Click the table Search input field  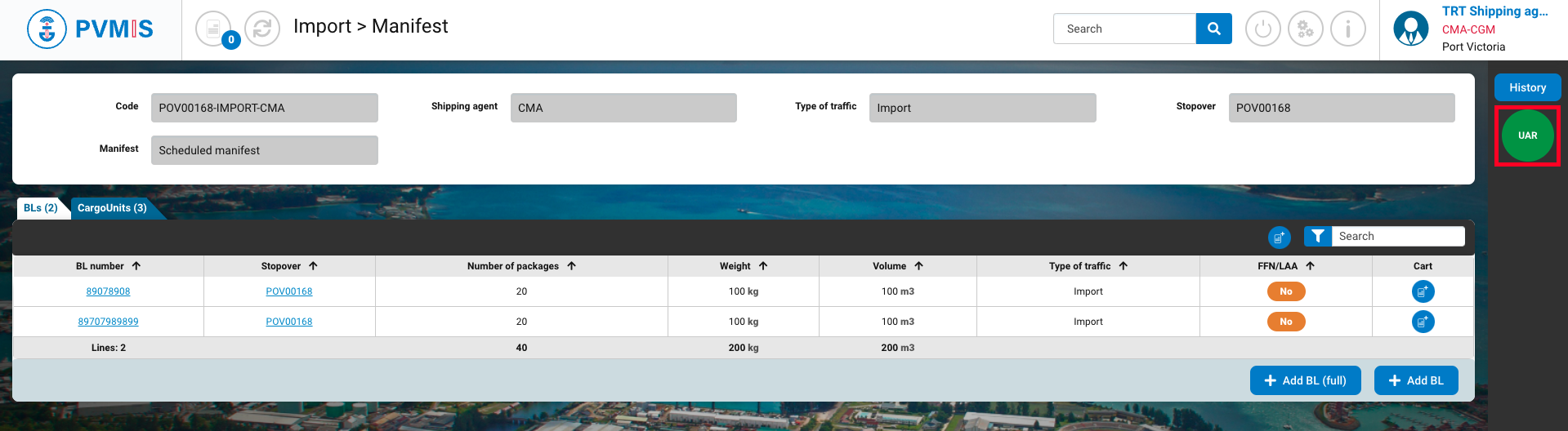(1397, 236)
